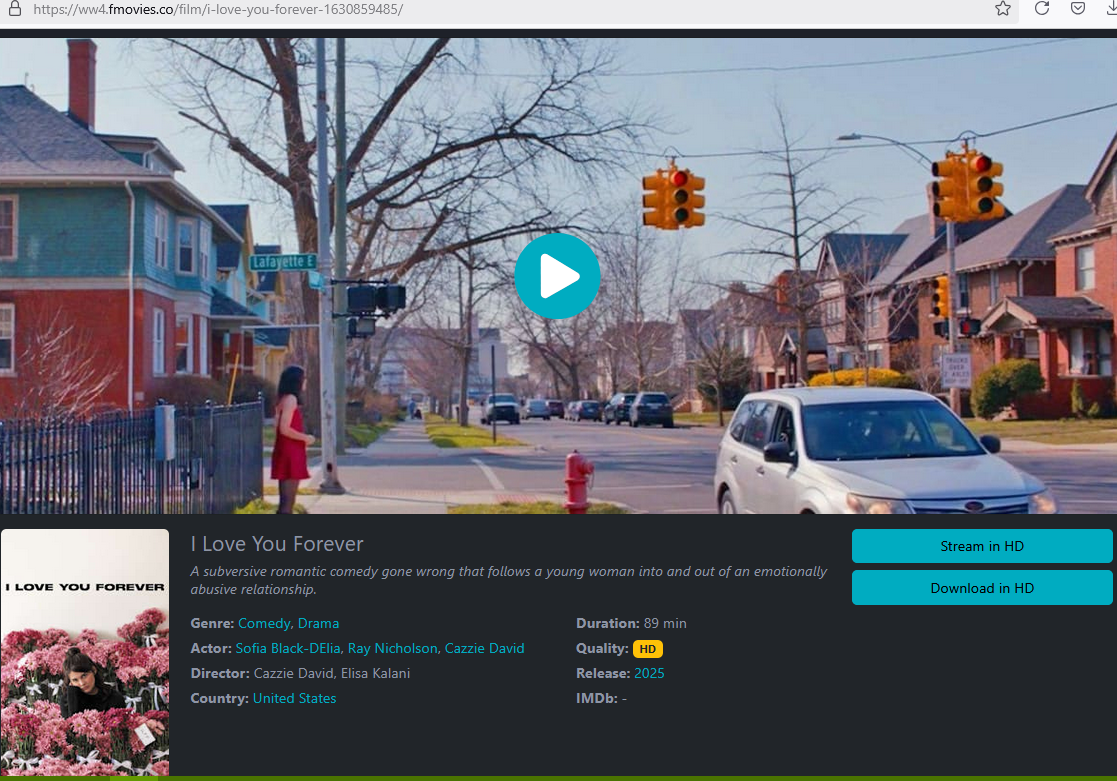Screen dimensions: 1117x781
Task: Click the I Love You Forever poster
Action: pos(85,653)
